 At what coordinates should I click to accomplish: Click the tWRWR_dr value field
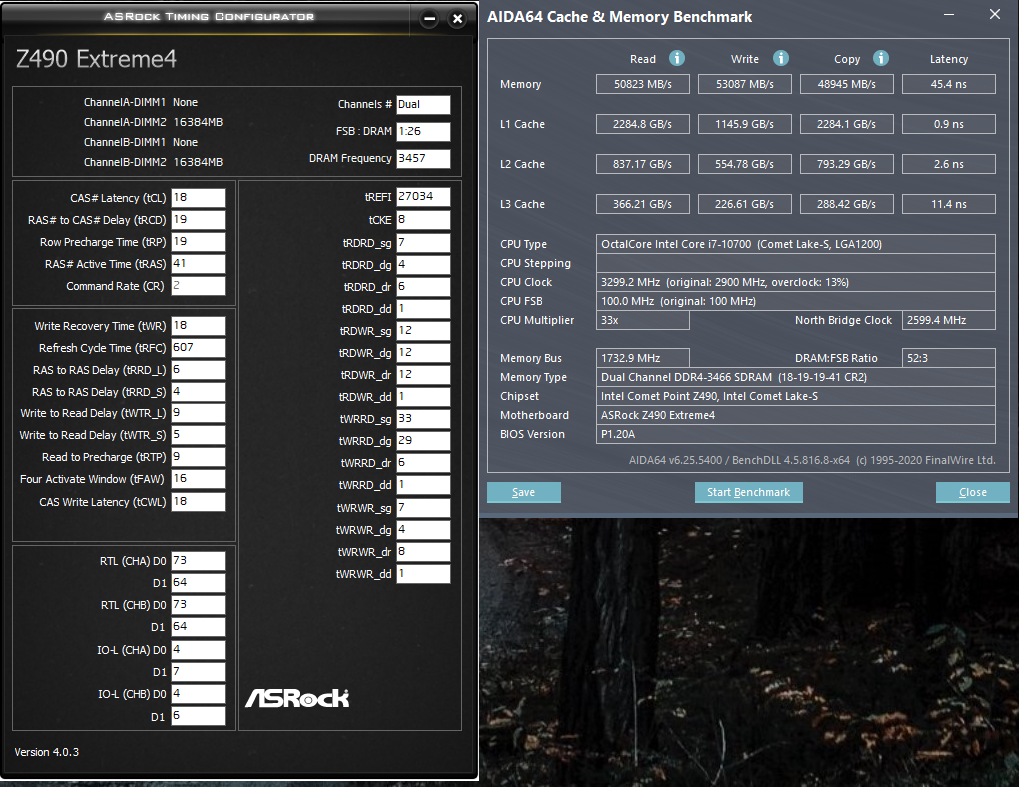[x=423, y=552]
